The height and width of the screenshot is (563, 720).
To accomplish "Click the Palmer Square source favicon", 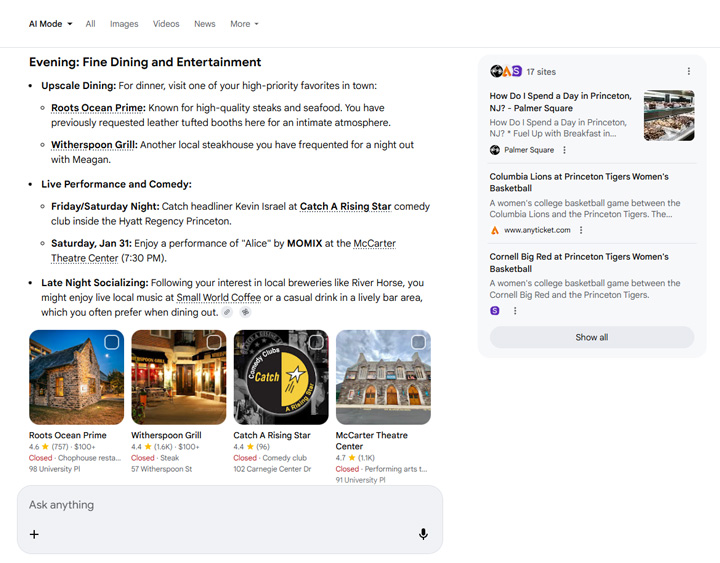I will (495, 150).
